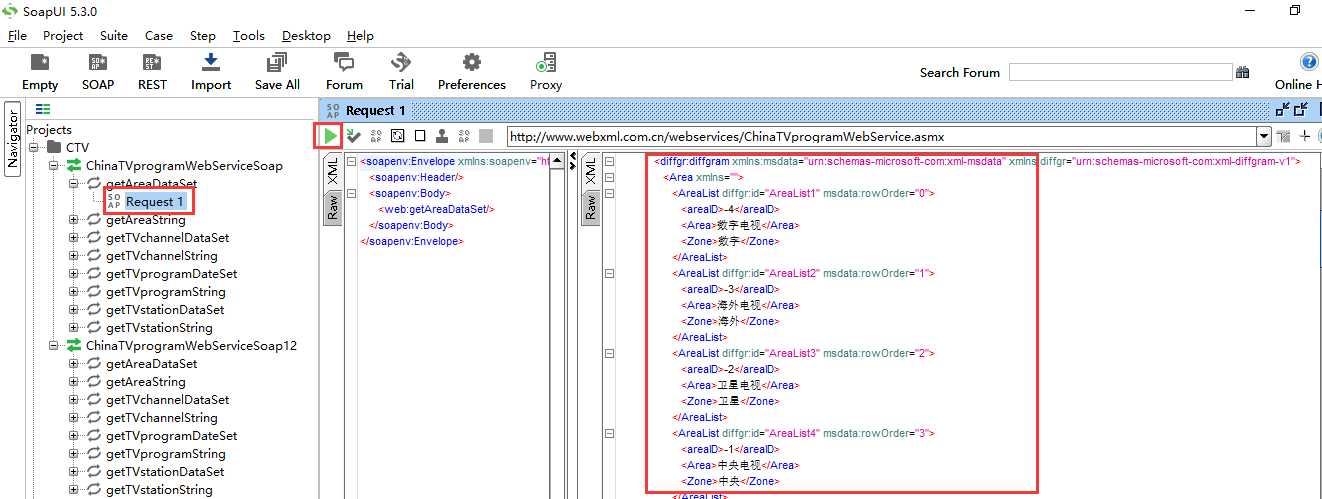Open the Step menu
This screenshot has width=1322, height=499.
pyautogui.click(x=203, y=35)
